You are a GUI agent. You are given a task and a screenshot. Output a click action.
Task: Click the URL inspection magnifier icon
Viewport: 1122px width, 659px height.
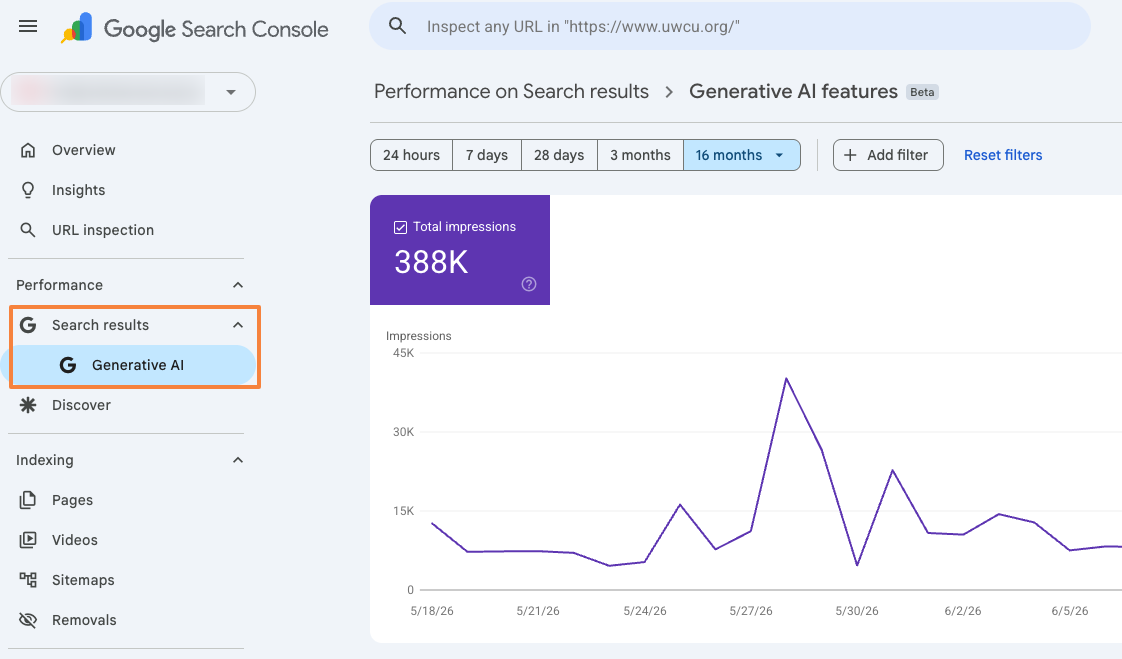click(28, 230)
